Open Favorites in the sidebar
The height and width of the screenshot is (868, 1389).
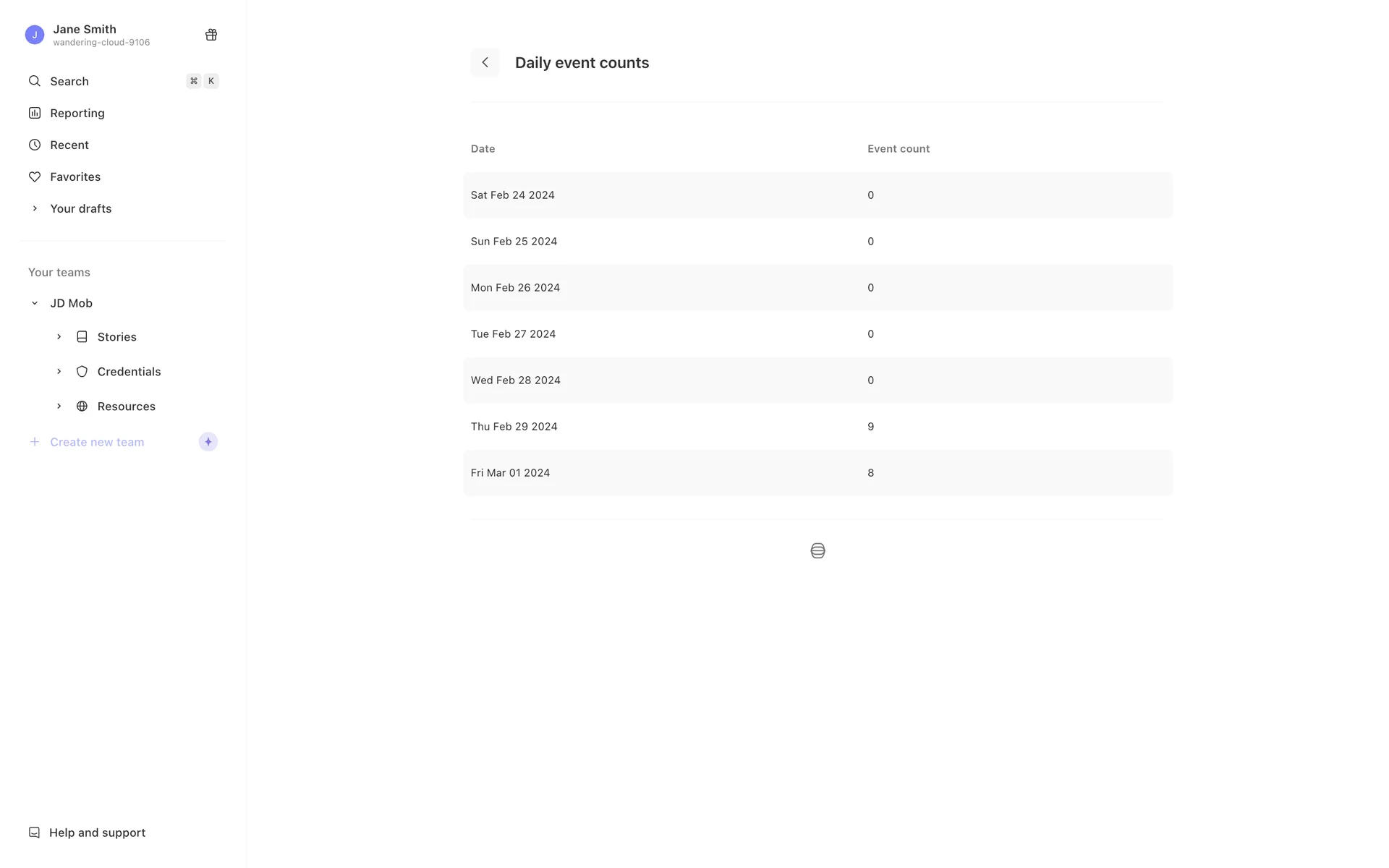(x=75, y=176)
